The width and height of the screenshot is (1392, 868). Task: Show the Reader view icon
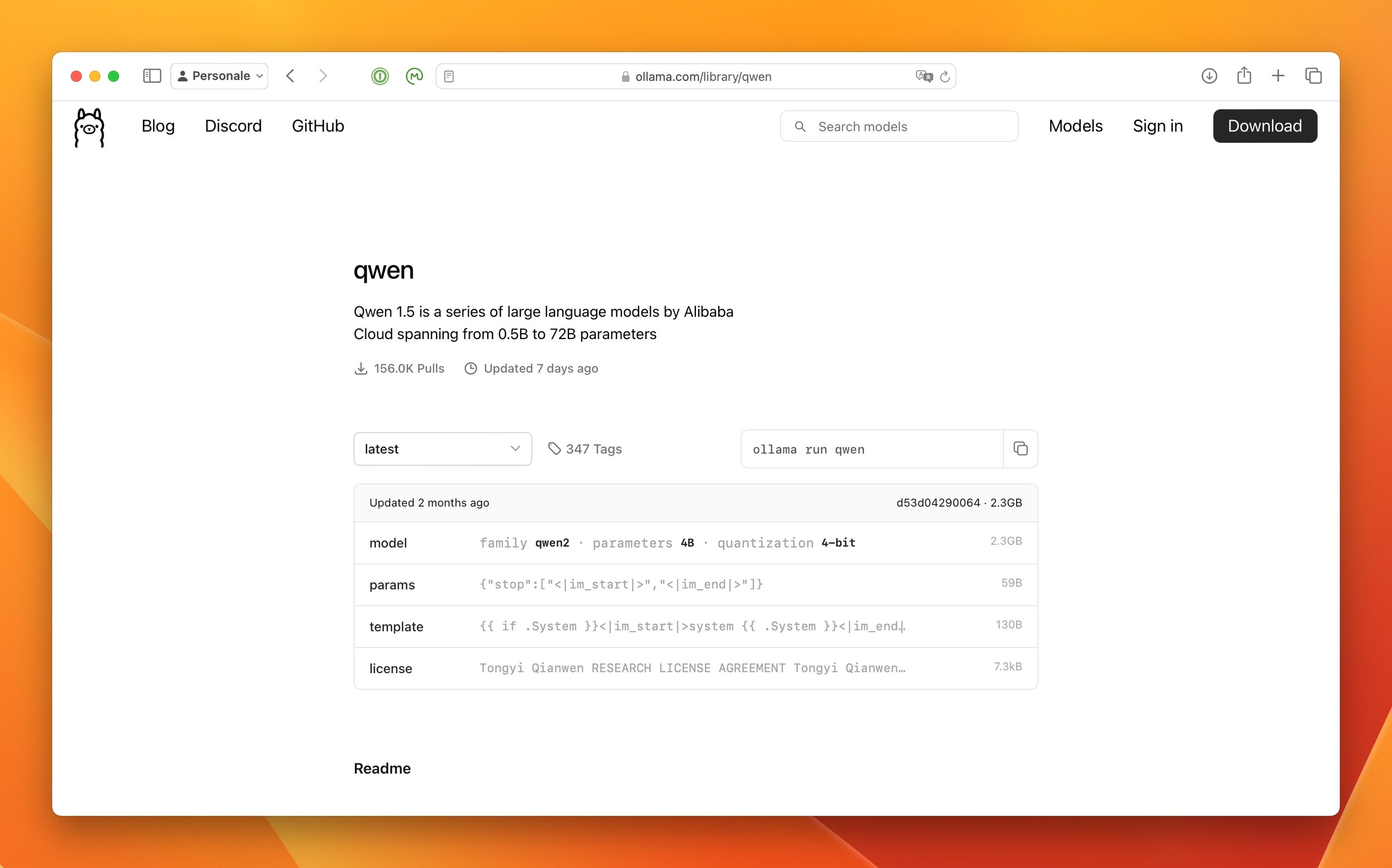449,76
